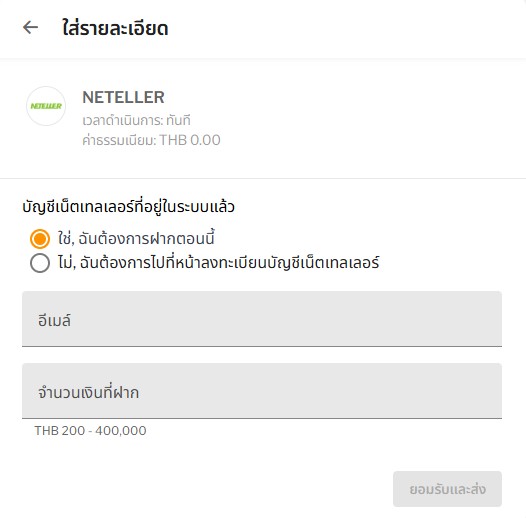This screenshot has width=526, height=518.
Task: Focus the จำนวนเงินที่ฝาก input field
Action: click(x=262, y=391)
